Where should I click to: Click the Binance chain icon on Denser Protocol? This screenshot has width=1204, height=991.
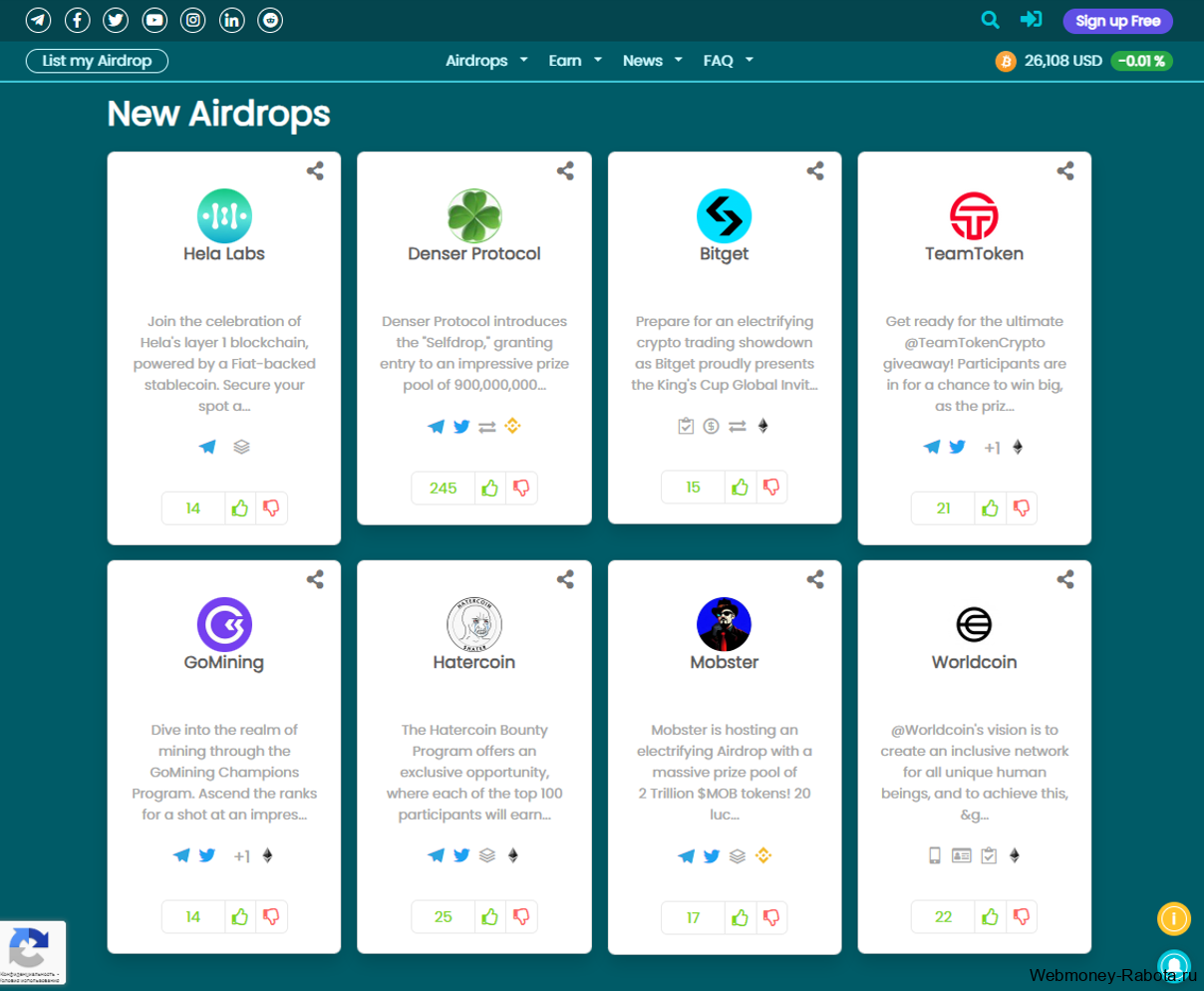(512, 426)
